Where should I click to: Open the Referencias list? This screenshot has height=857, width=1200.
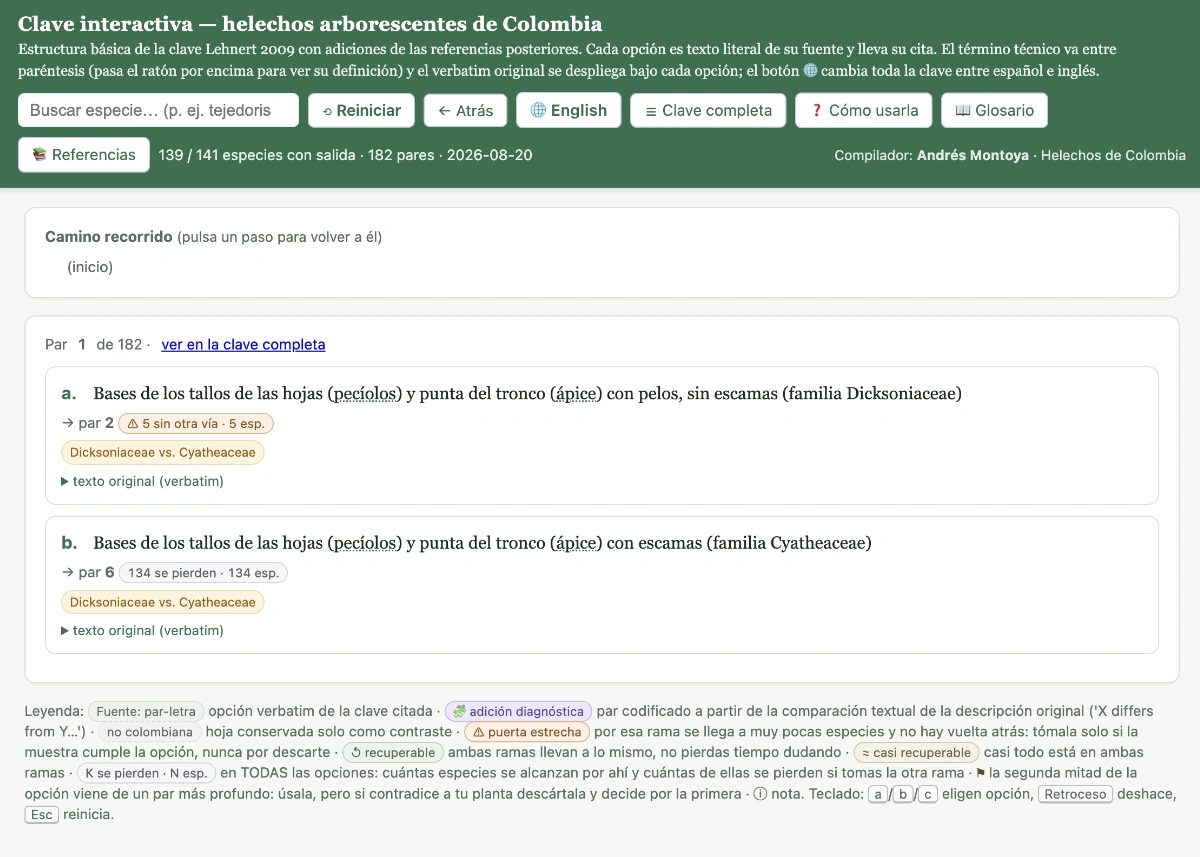tap(84, 155)
